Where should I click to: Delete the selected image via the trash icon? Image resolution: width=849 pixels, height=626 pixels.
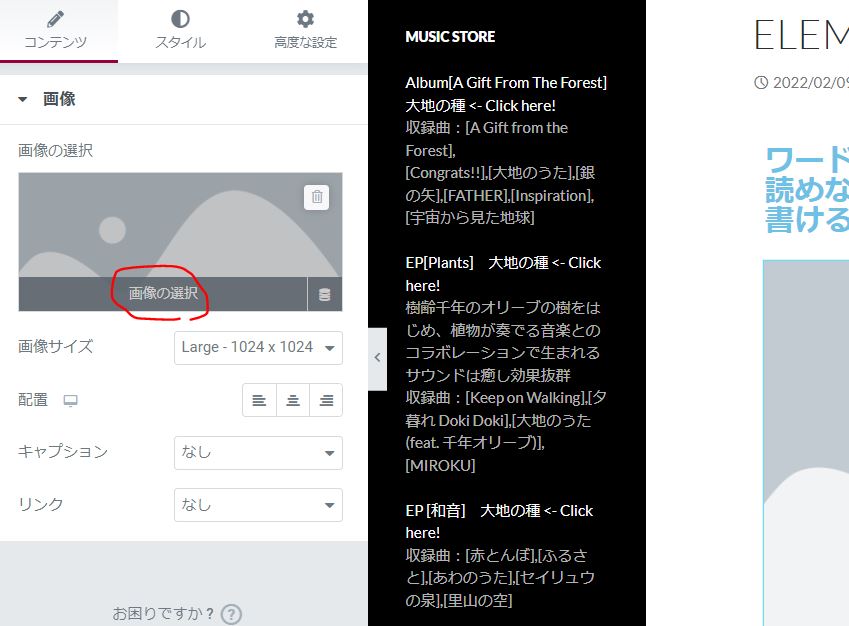tap(317, 197)
